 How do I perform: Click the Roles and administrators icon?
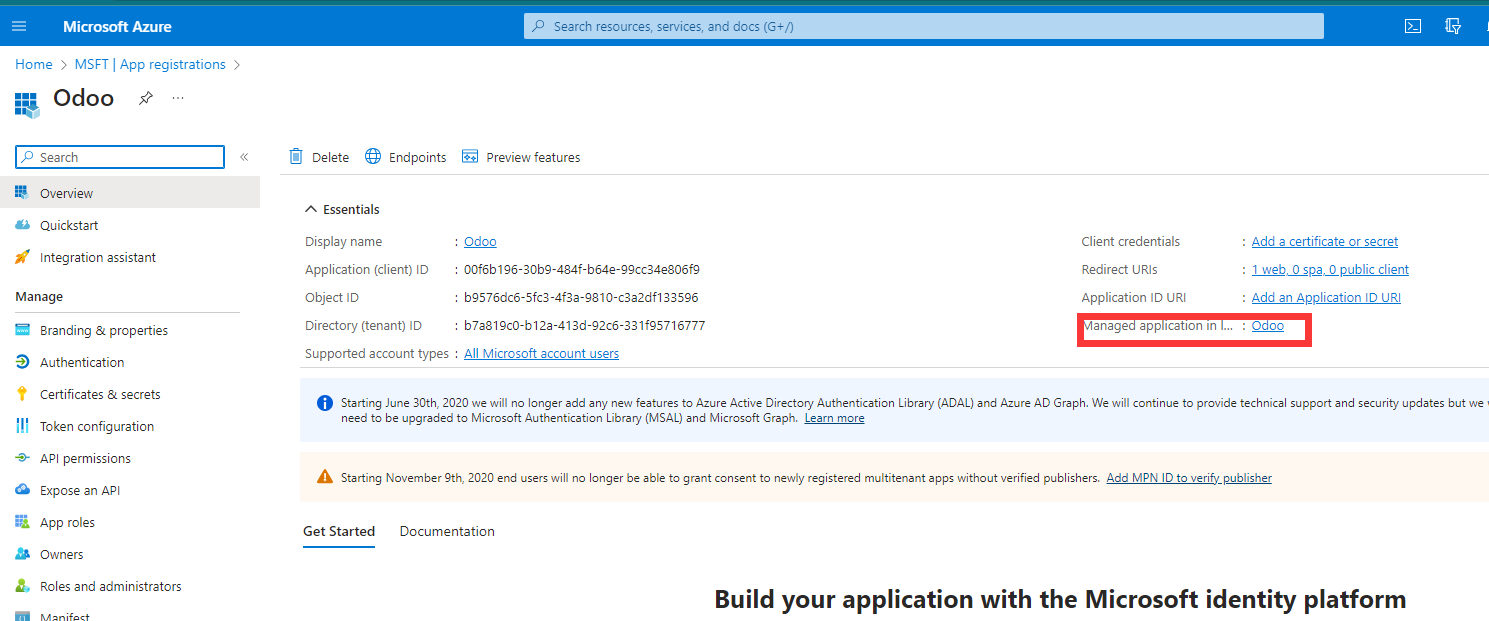pos(22,586)
